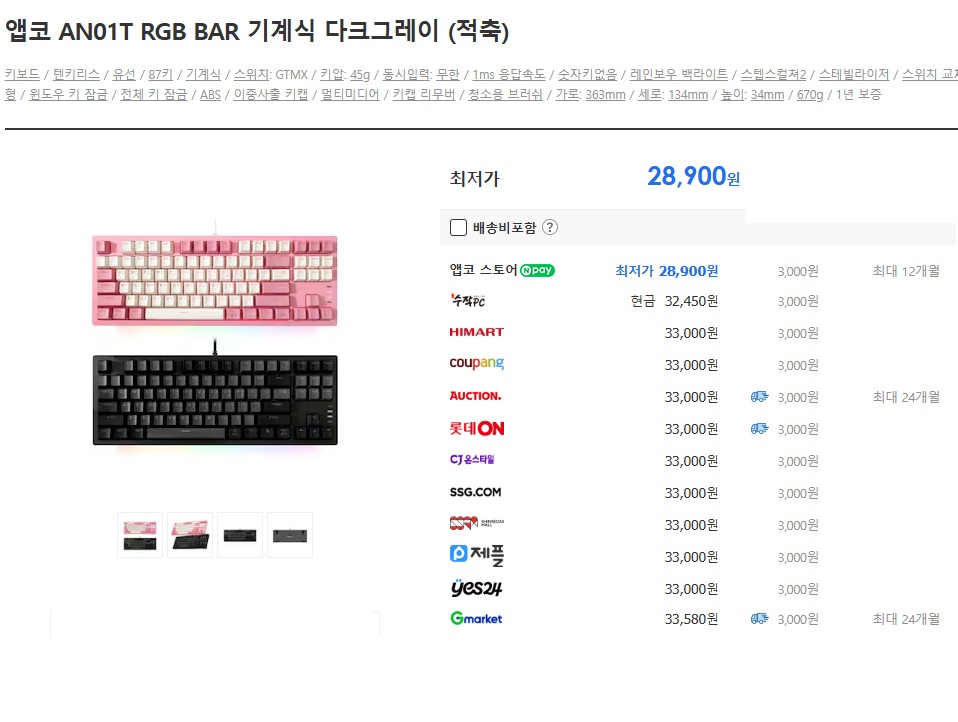The width and height of the screenshot is (958, 722).
Task: Click the 수작PC store logo
Action: click(468, 301)
